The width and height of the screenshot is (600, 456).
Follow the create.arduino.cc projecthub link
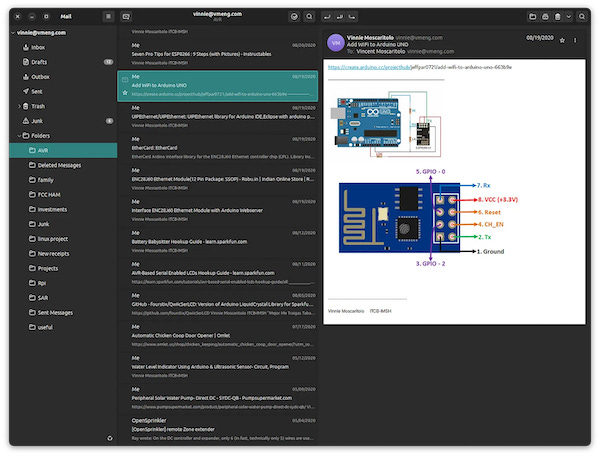click(x=369, y=67)
